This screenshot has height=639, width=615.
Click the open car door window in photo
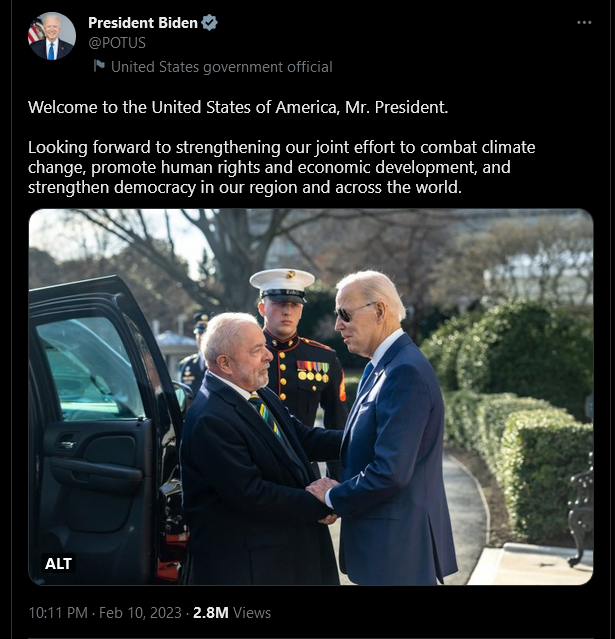tap(90, 370)
